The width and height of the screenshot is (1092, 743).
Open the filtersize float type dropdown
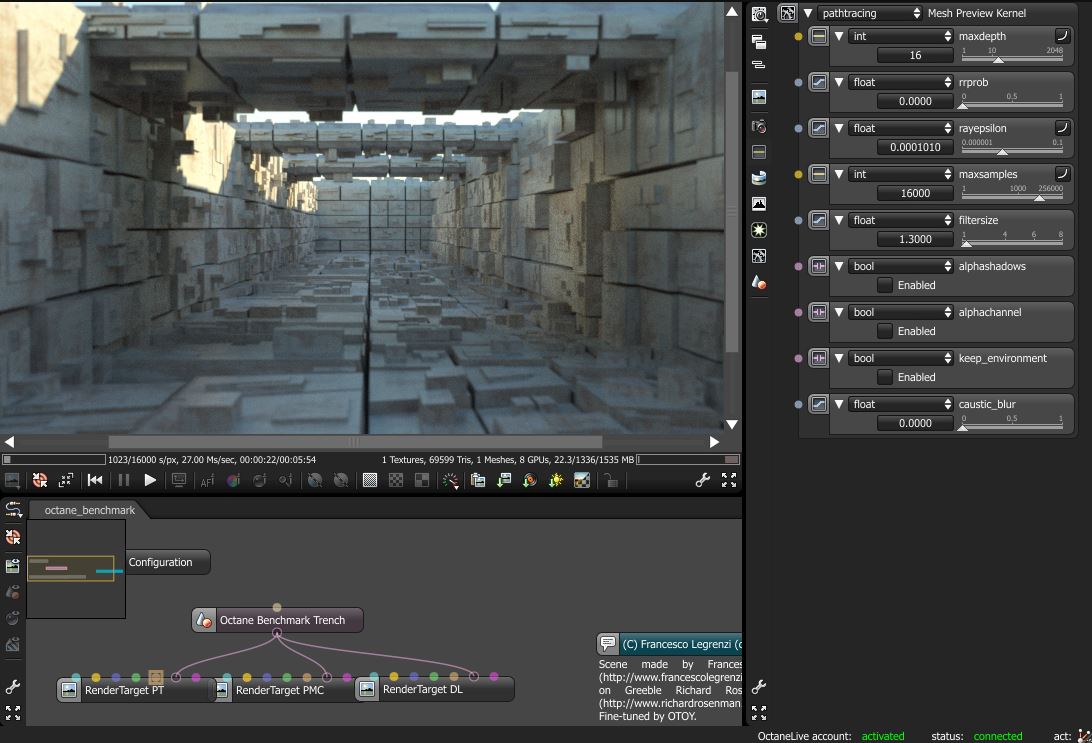901,220
